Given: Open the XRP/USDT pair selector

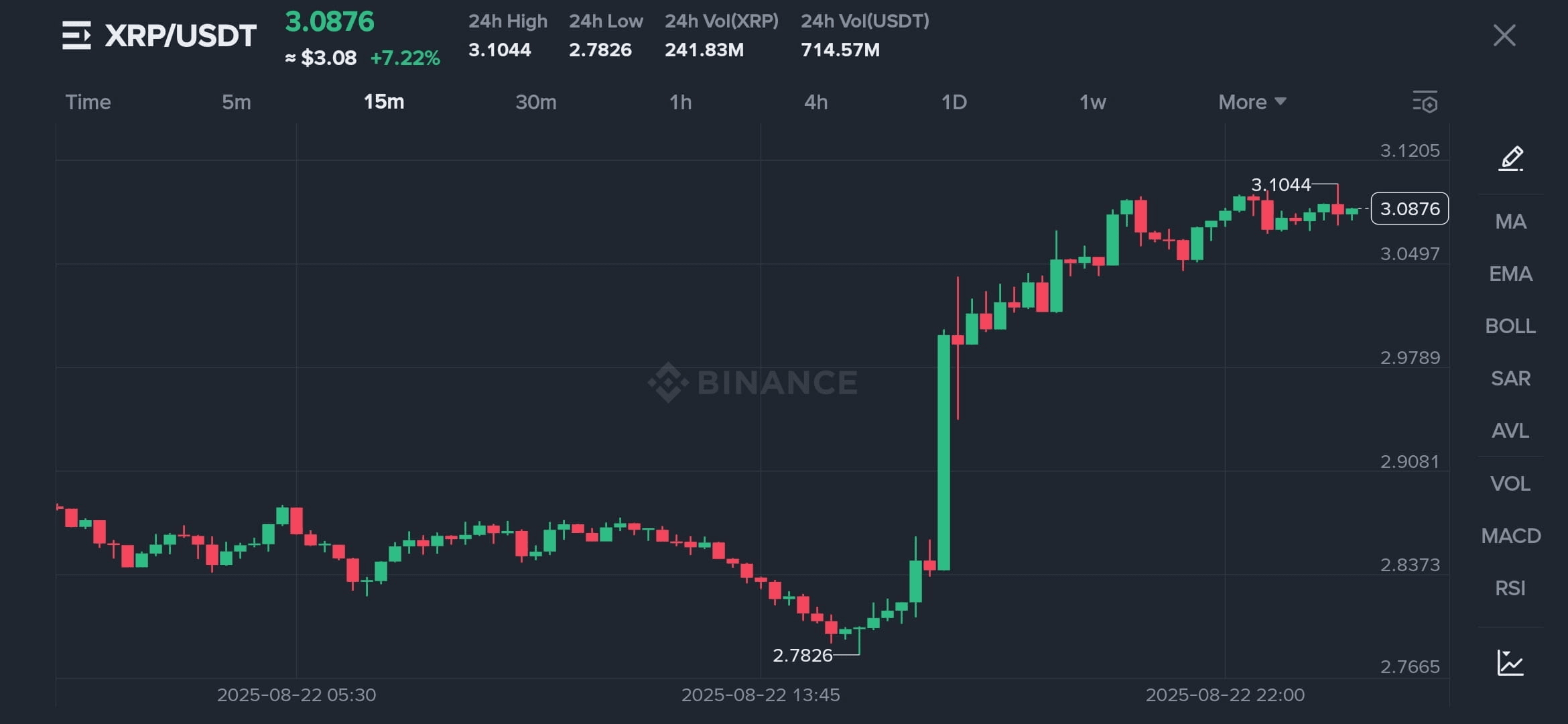Looking at the screenshot, I should [180, 36].
